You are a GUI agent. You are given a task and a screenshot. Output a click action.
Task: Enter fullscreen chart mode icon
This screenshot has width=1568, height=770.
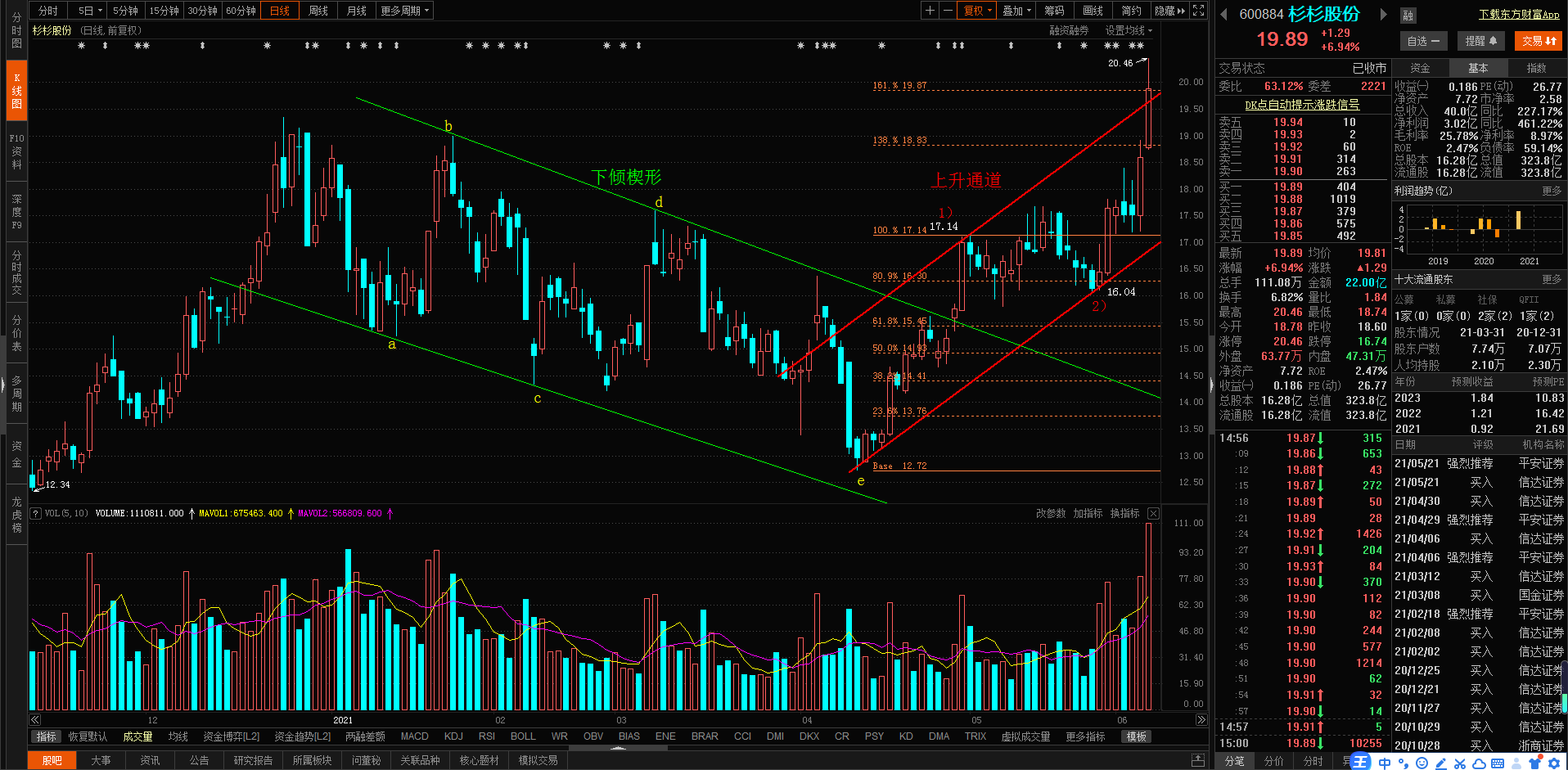(x=1199, y=11)
